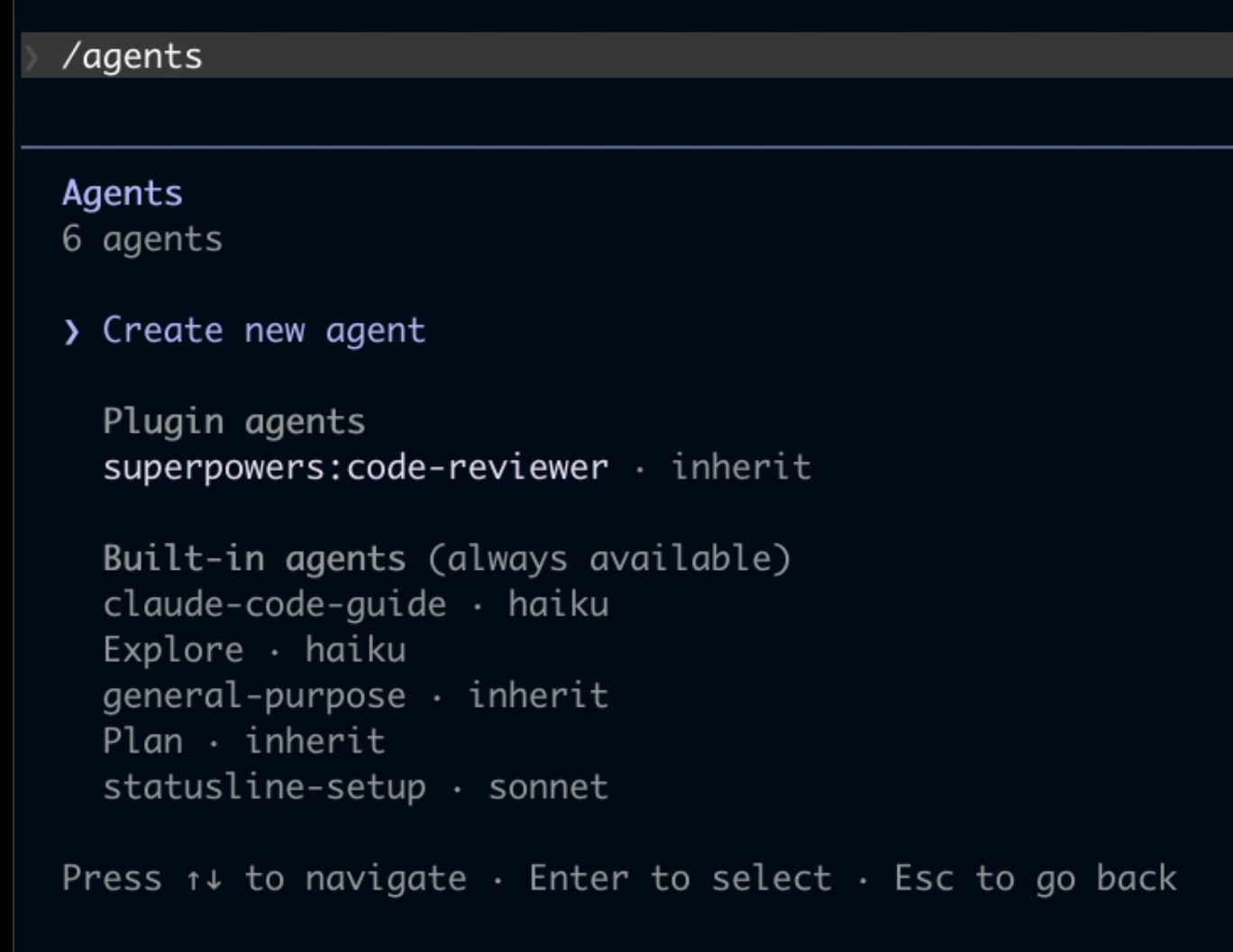Viewport: 1233px width, 952px height.
Task: Select the general-purpose agent entry
Action: pos(356,696)
